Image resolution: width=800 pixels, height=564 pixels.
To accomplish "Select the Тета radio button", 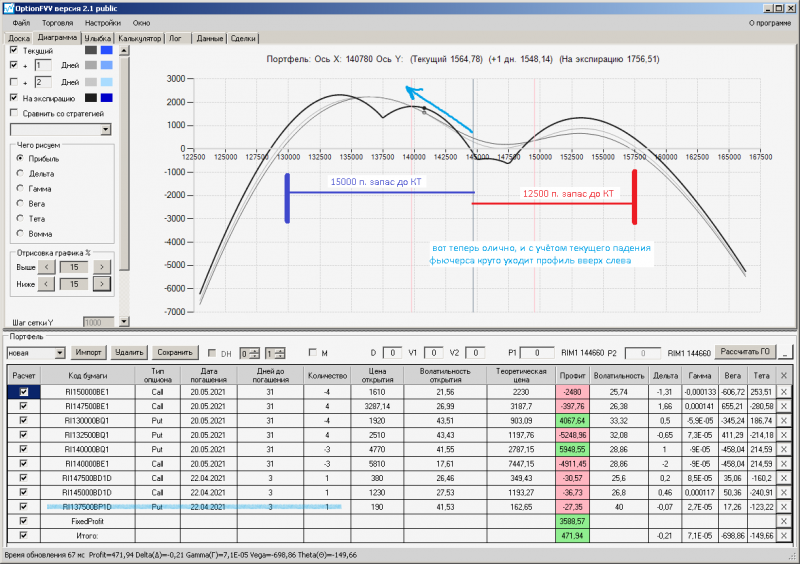I will (x=20, y=218).
